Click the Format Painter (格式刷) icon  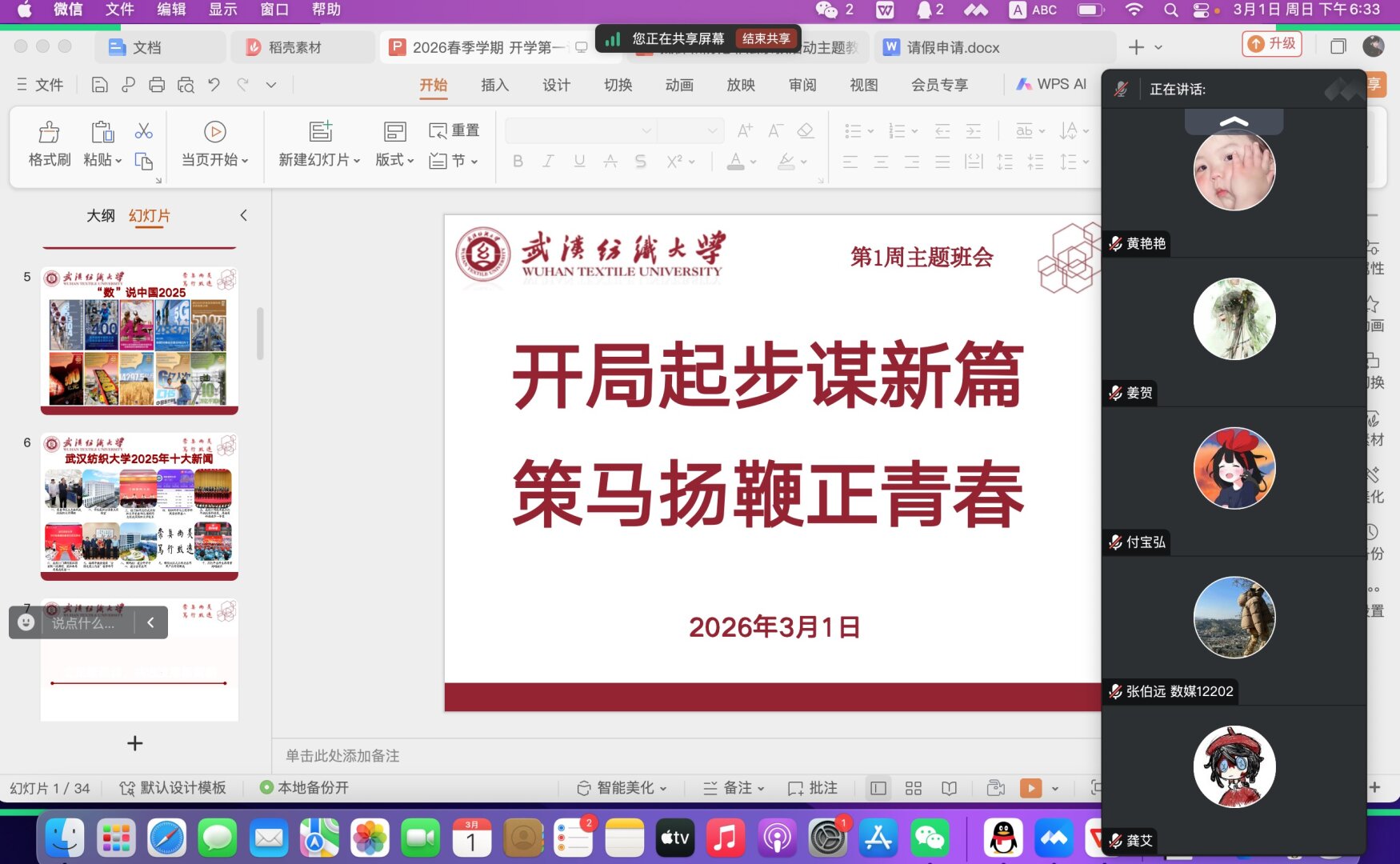point(49,132)
